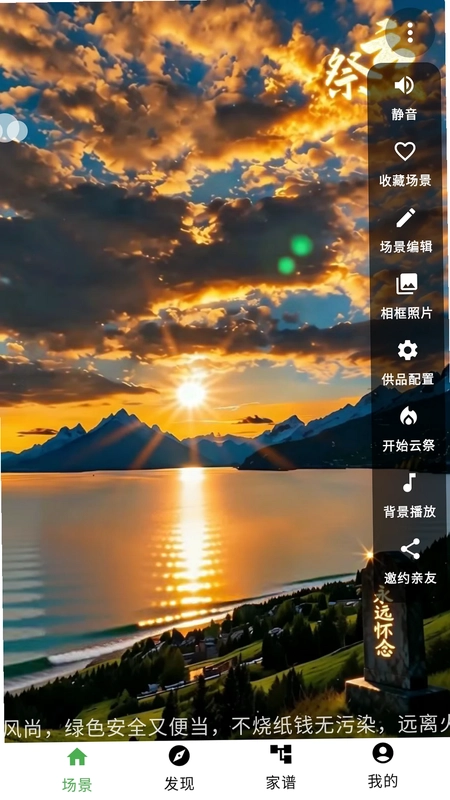Open 场景编辑 pencil icon

point(406,218)
